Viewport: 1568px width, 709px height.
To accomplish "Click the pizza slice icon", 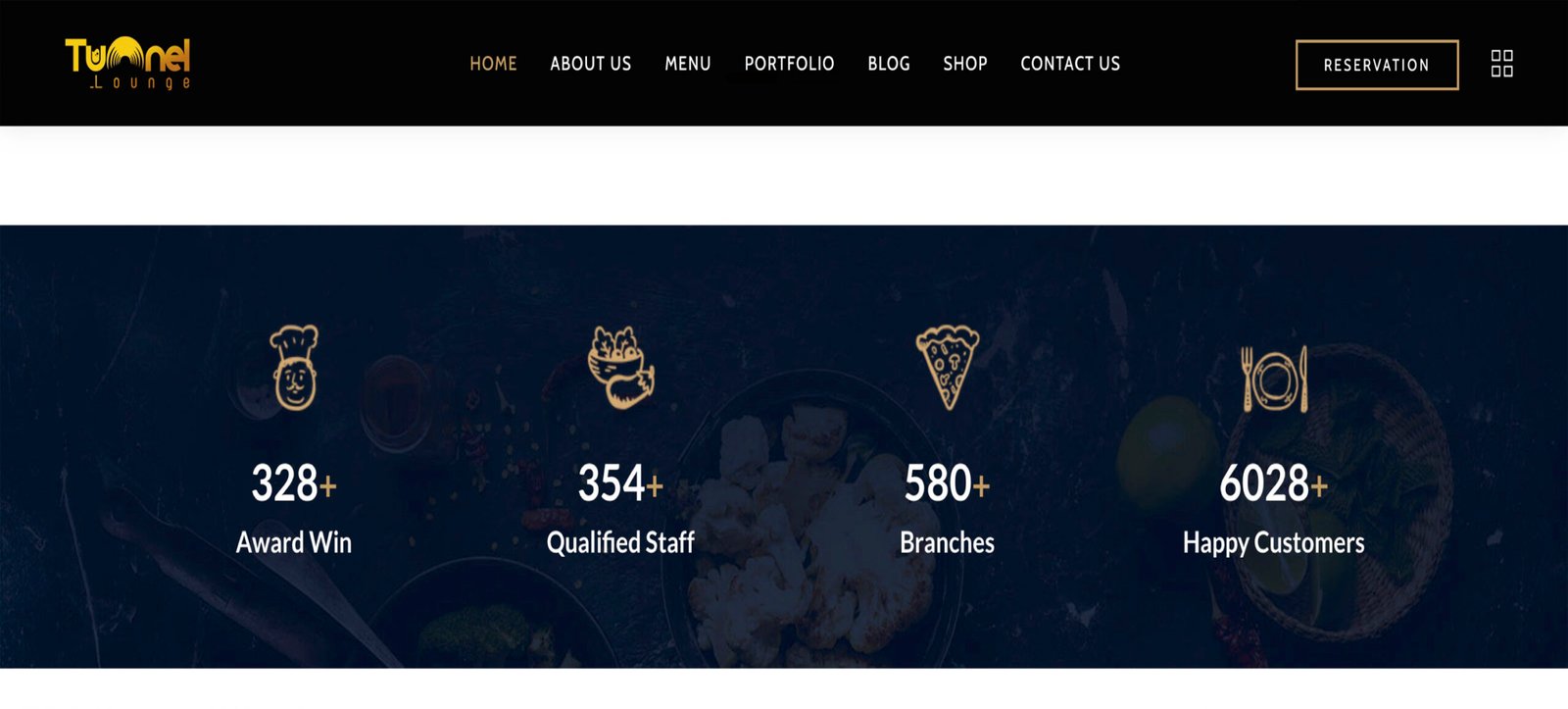I will click(948, 368).
